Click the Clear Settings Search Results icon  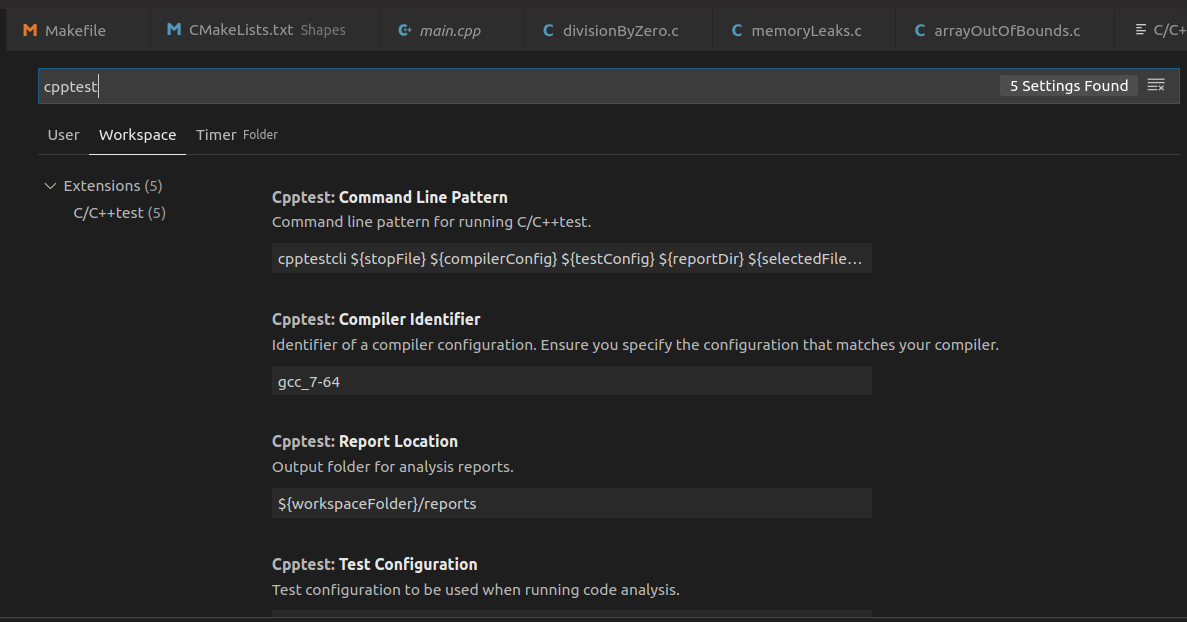click(x=1156, y=85)
